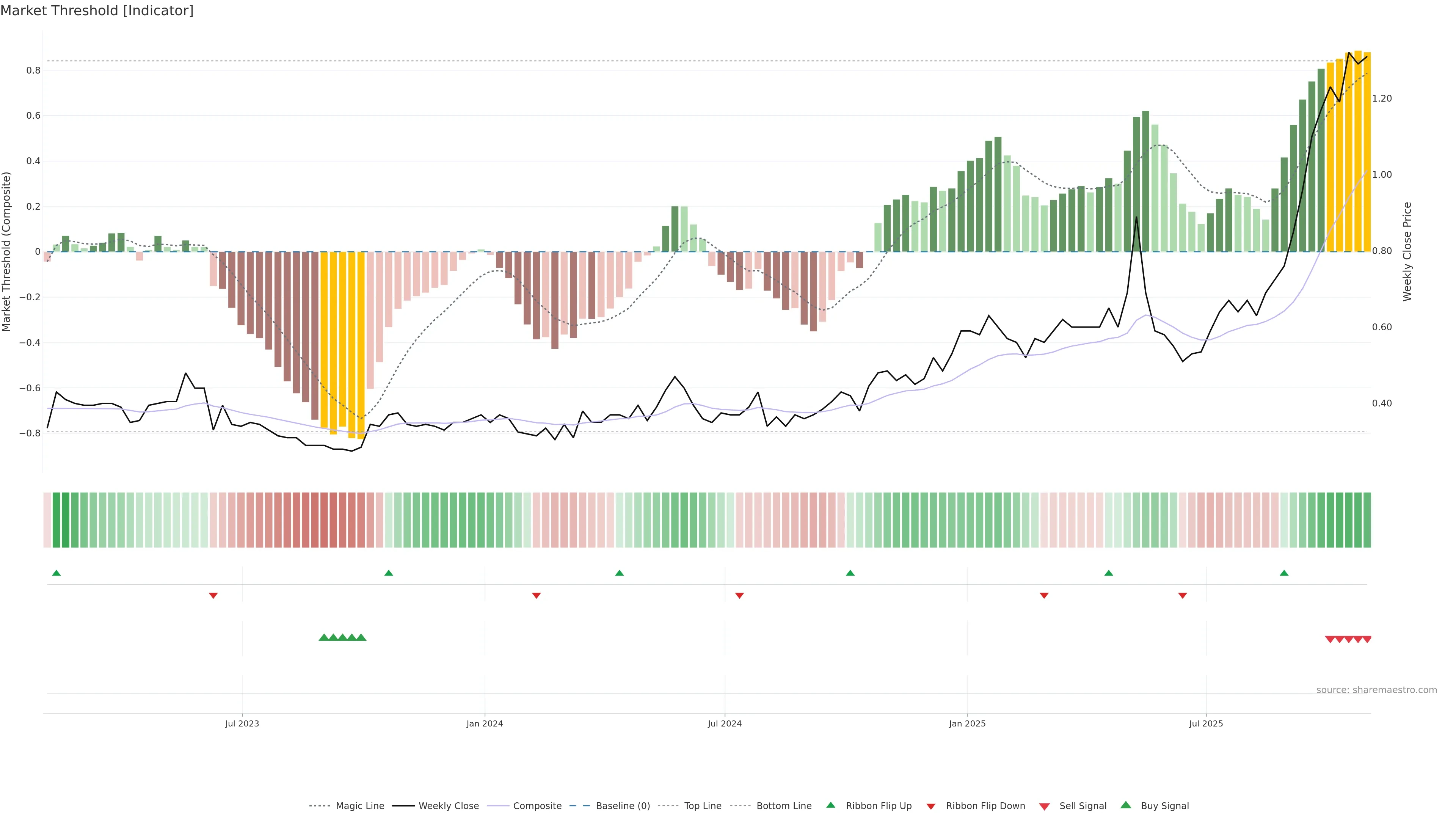Viewport: 1456px width, 819px height.
Task: Click the Ribbon Flip Up legend triangle icon
Action: [830, 805]
